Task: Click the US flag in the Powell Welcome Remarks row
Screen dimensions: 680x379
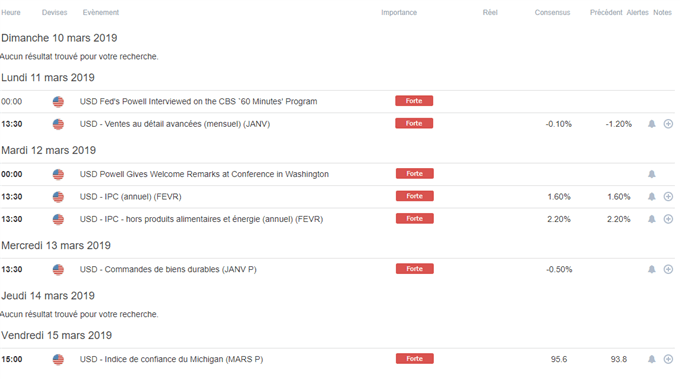Action: click(58, 174)
